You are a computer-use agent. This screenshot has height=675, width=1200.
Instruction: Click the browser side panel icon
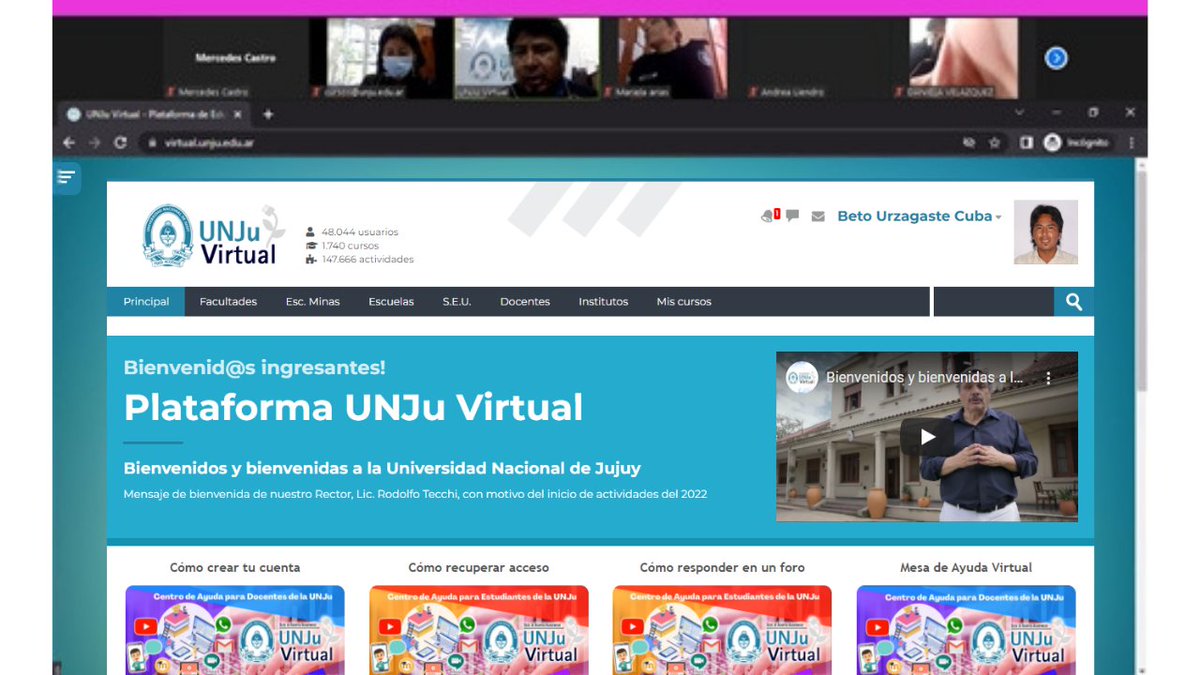pyautogui.click(x=1026, y=143)
